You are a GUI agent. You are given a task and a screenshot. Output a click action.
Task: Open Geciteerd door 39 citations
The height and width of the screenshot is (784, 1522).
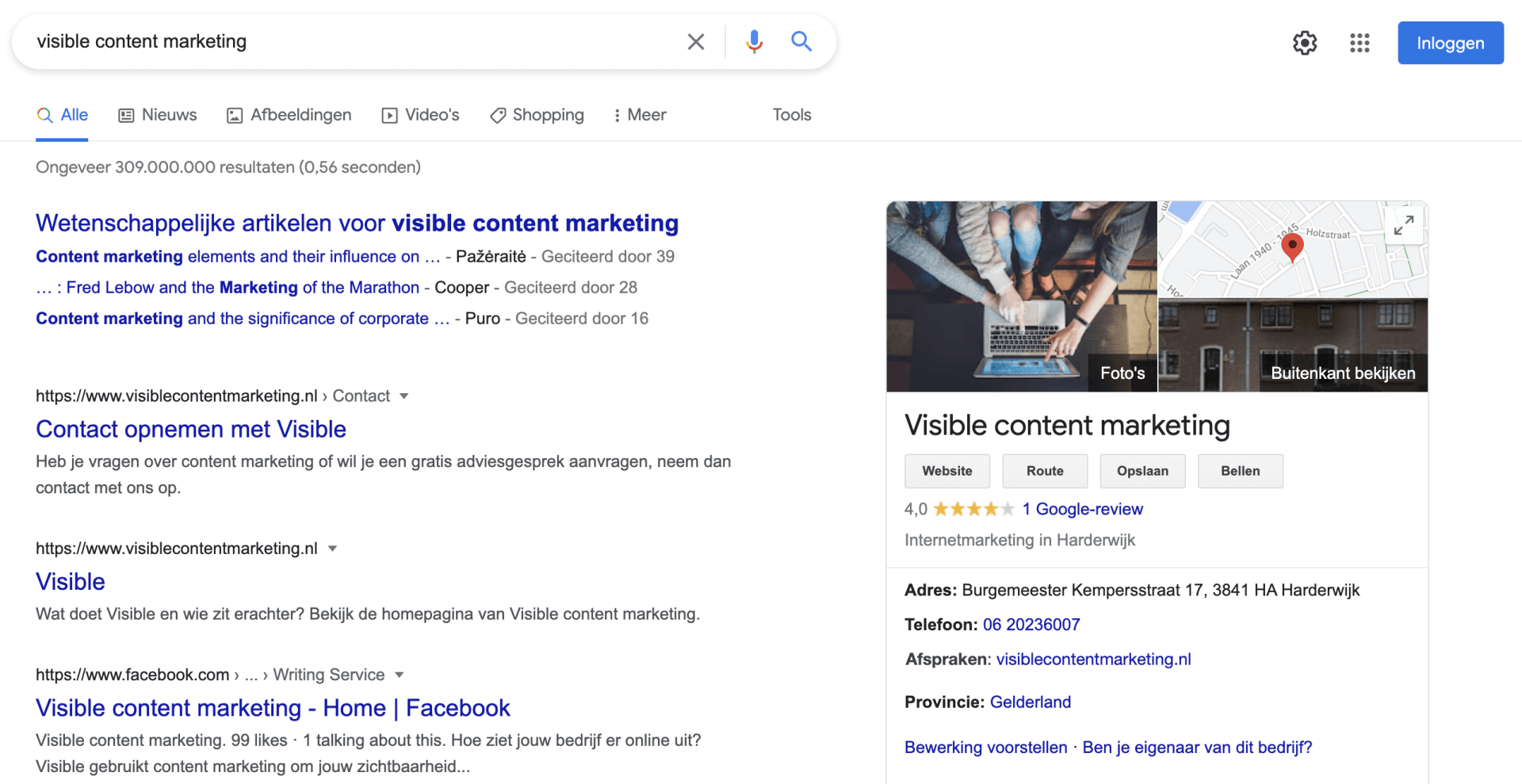coord(608,256)
